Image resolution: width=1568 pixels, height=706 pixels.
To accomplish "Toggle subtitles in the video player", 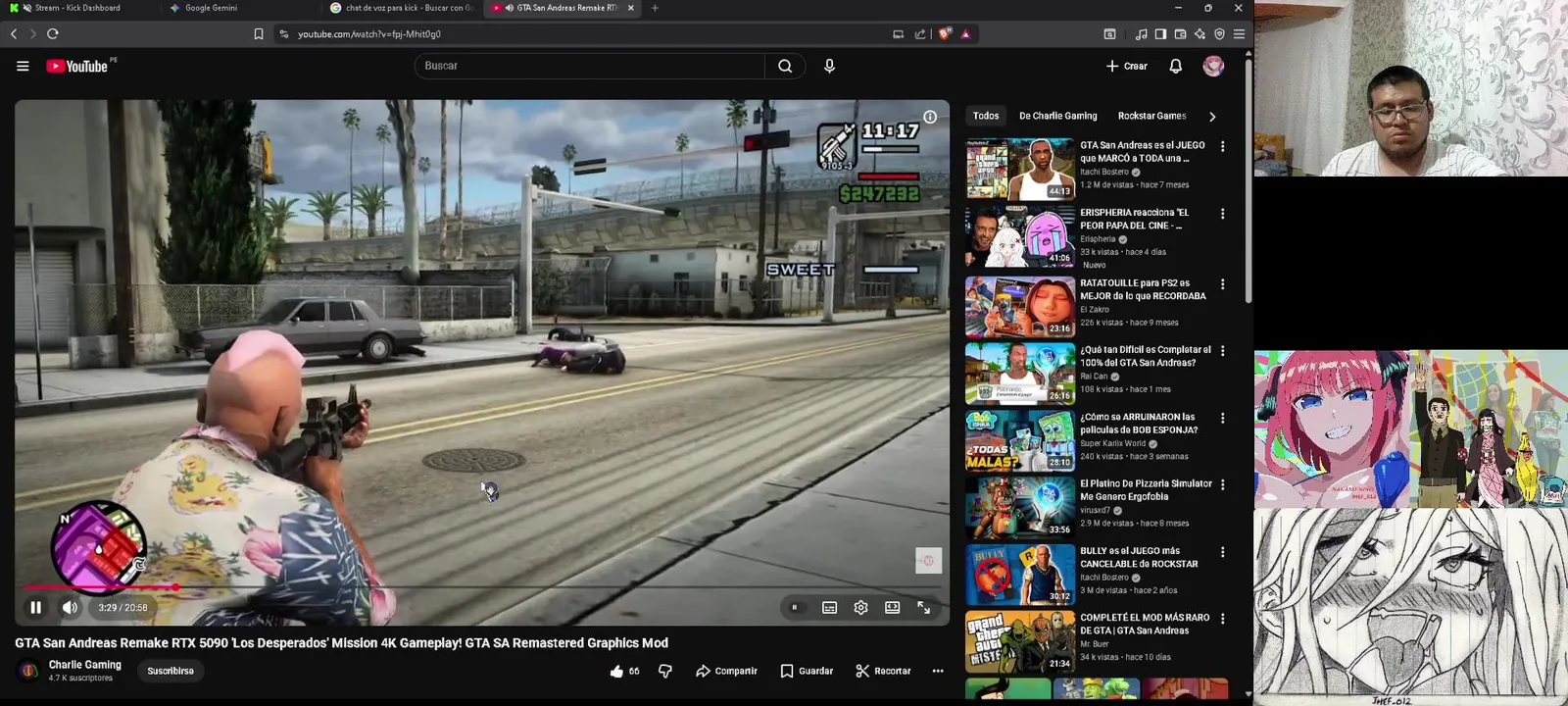I will 829,608.
